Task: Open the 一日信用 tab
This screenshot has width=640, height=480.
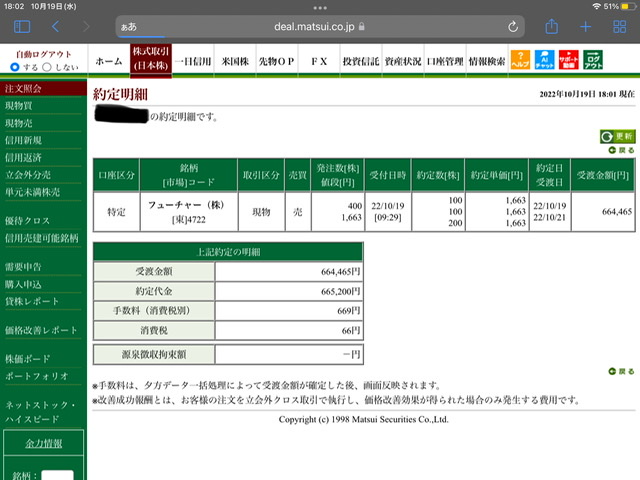Action: click(193, 61)
